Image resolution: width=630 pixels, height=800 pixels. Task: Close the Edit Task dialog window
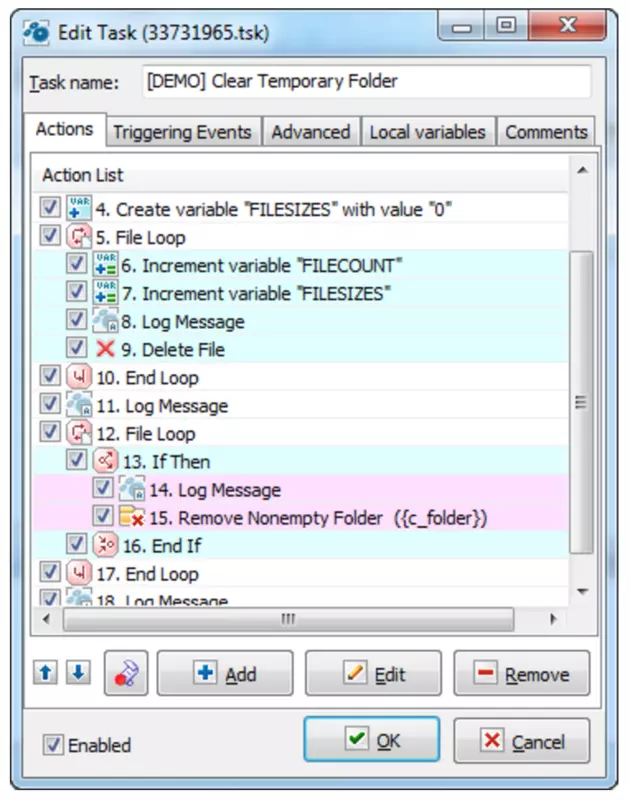pyautogui.click(x=567, y=26)
